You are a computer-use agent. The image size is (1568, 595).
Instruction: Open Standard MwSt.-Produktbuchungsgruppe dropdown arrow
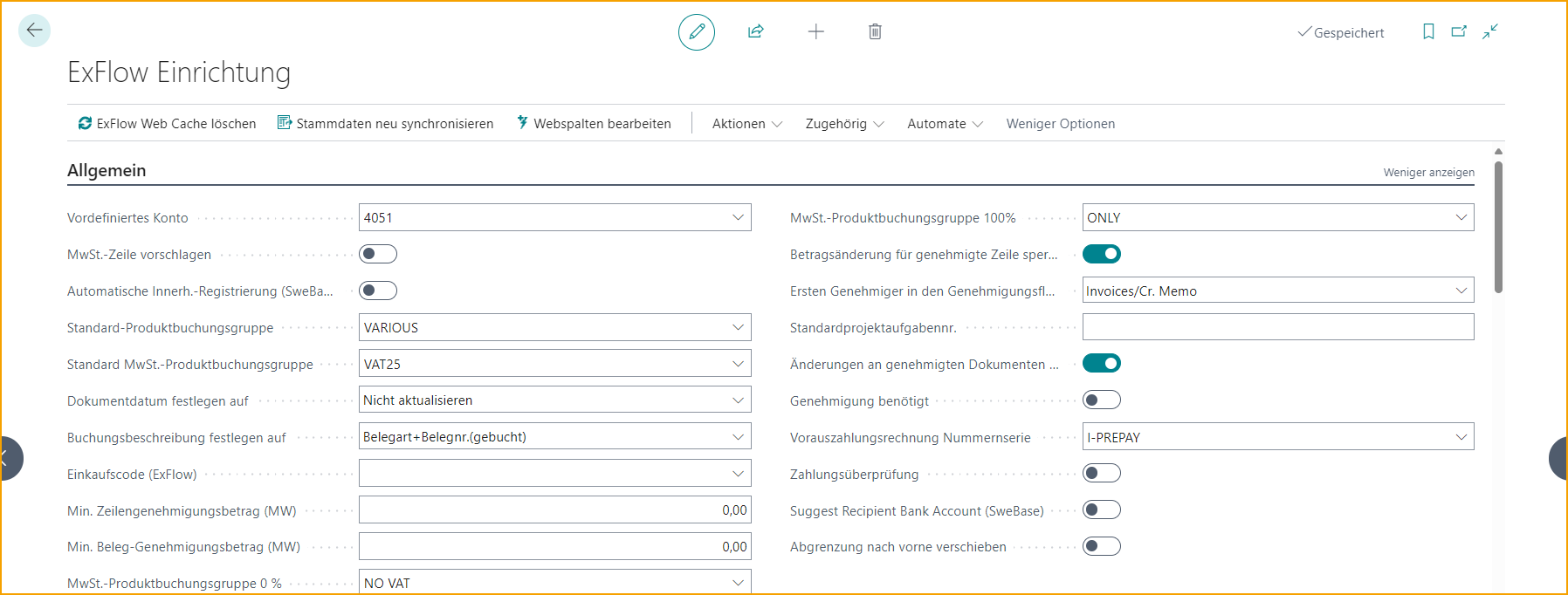[738, 364]
